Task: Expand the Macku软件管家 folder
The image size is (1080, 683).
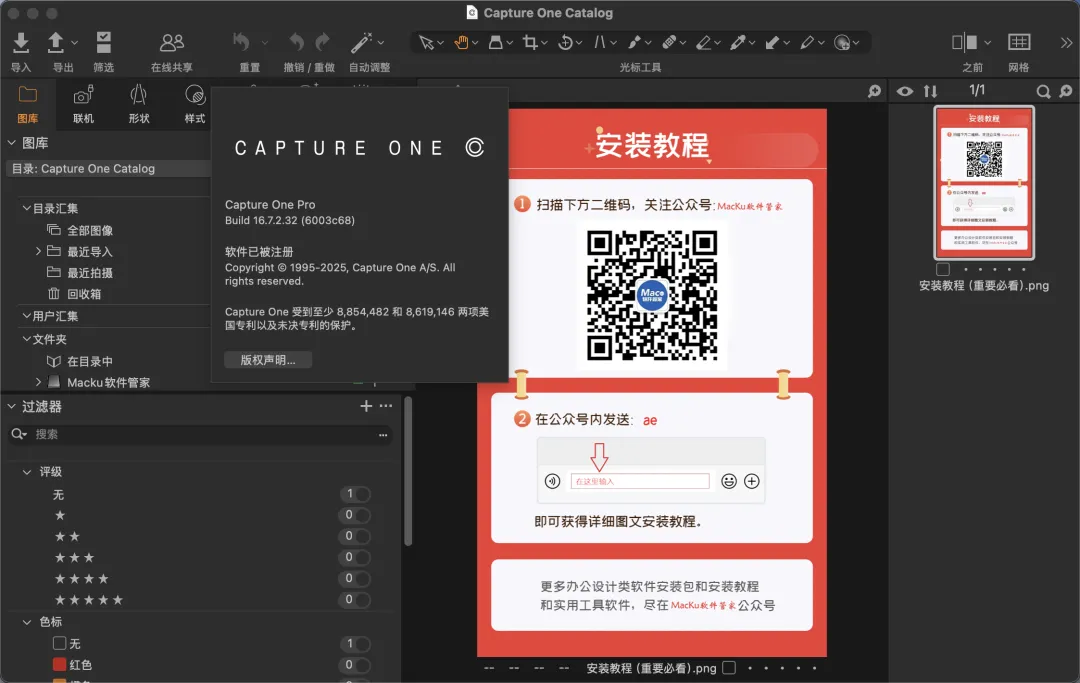Action: pos(39,382)
